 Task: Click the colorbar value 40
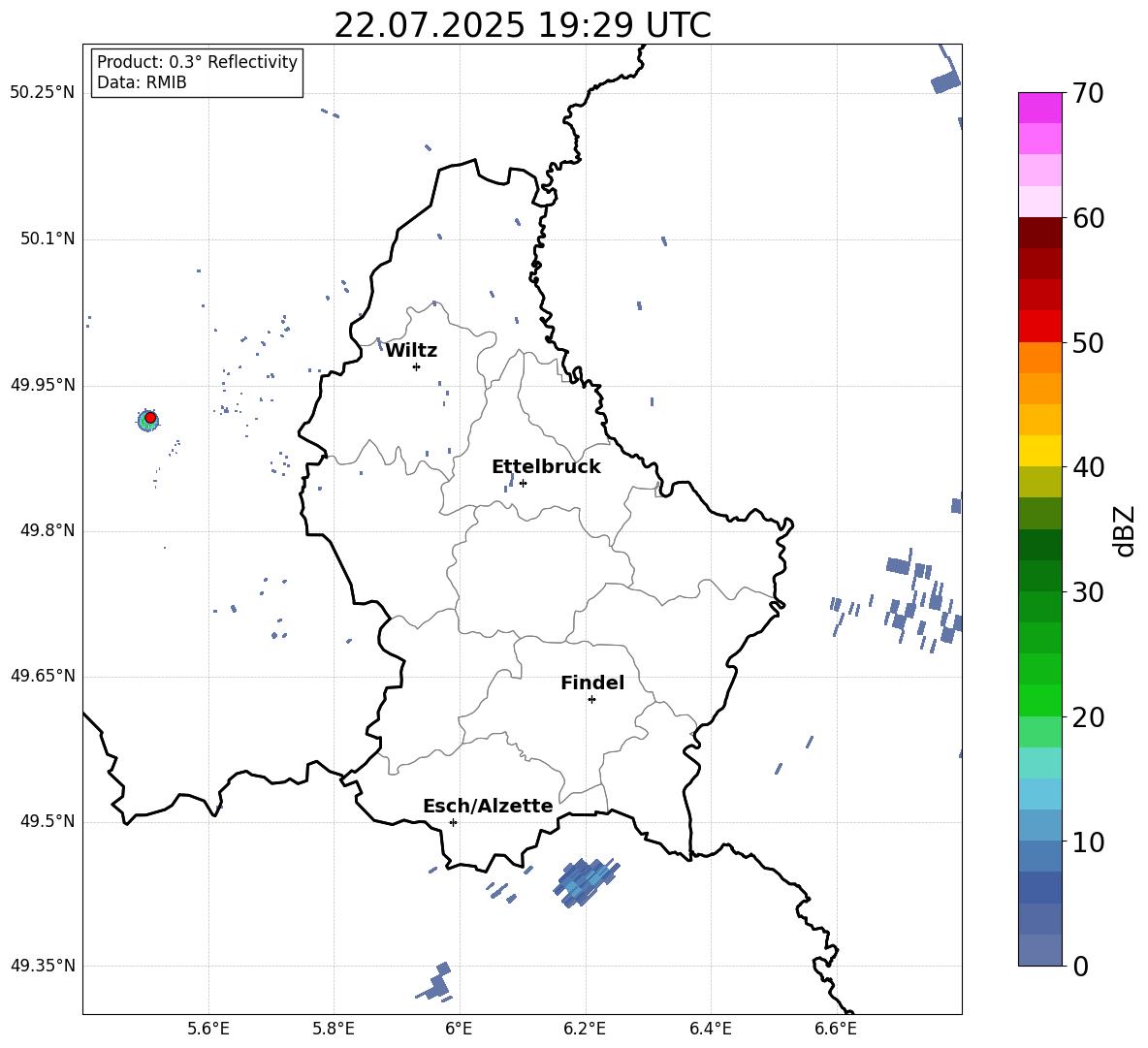(x=1087, y=467)
